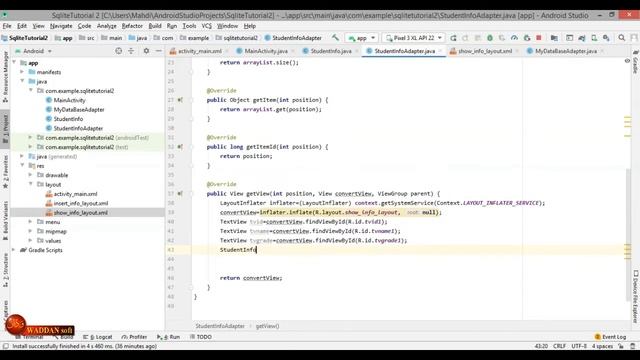Click tool window quick-access icon in status bar
This screenshot has width=640, height=360.
click(x=5, y=346)
